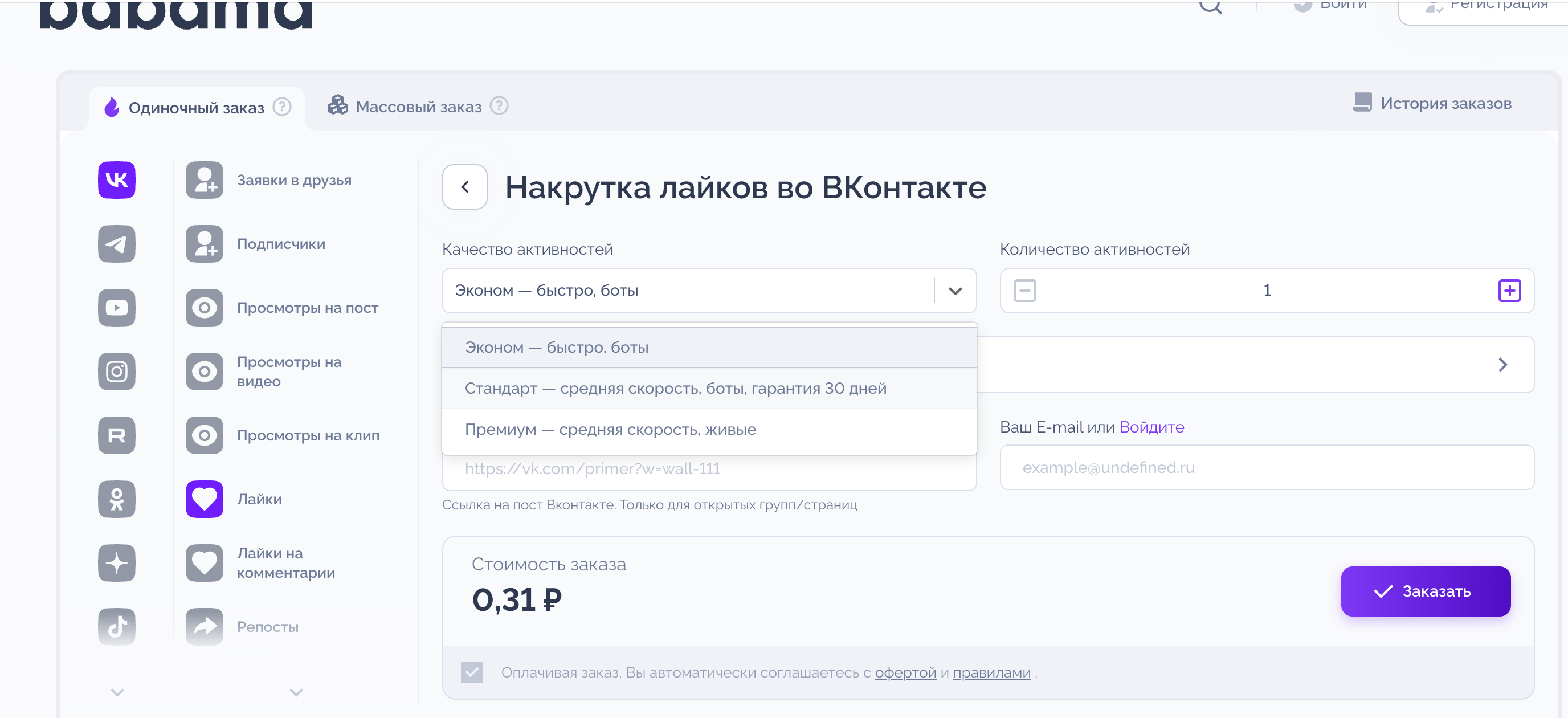Switch to Одиночный заказ tab

[197, 108]
